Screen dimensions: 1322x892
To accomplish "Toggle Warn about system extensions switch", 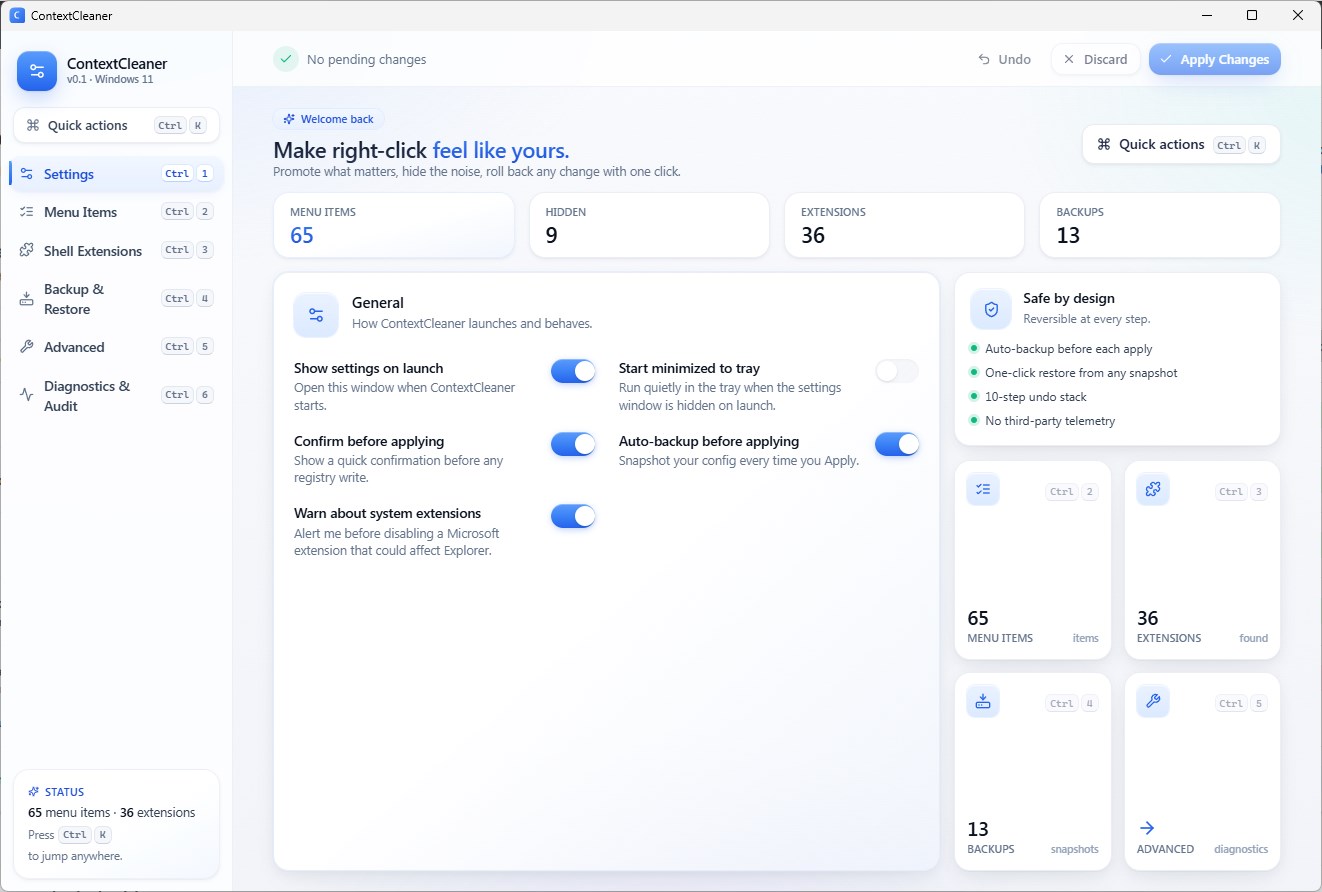I will coord(573,516).
